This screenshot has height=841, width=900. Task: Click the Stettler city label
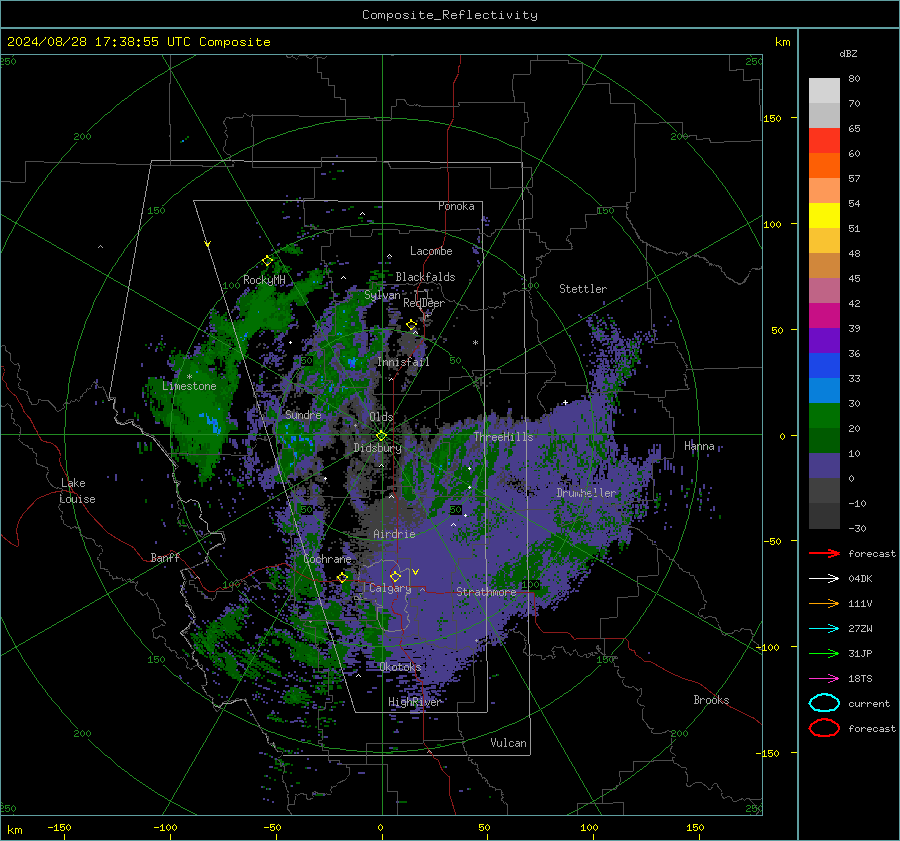pos(583,289)
